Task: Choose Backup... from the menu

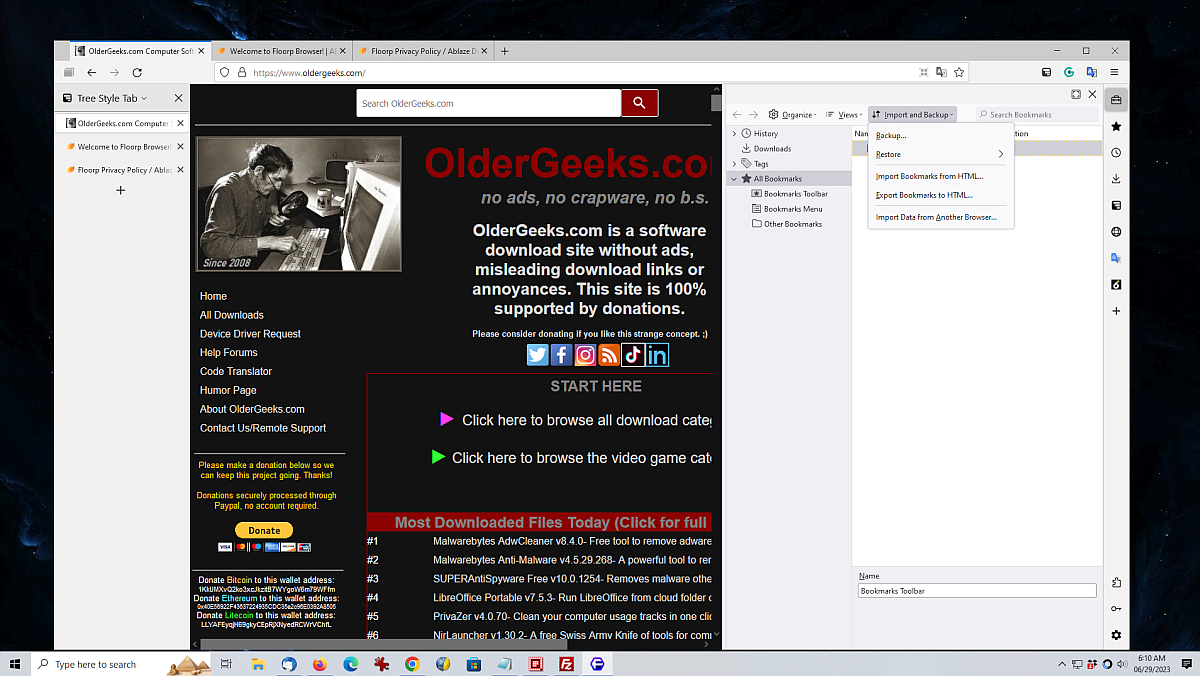Action: [891, 135]
